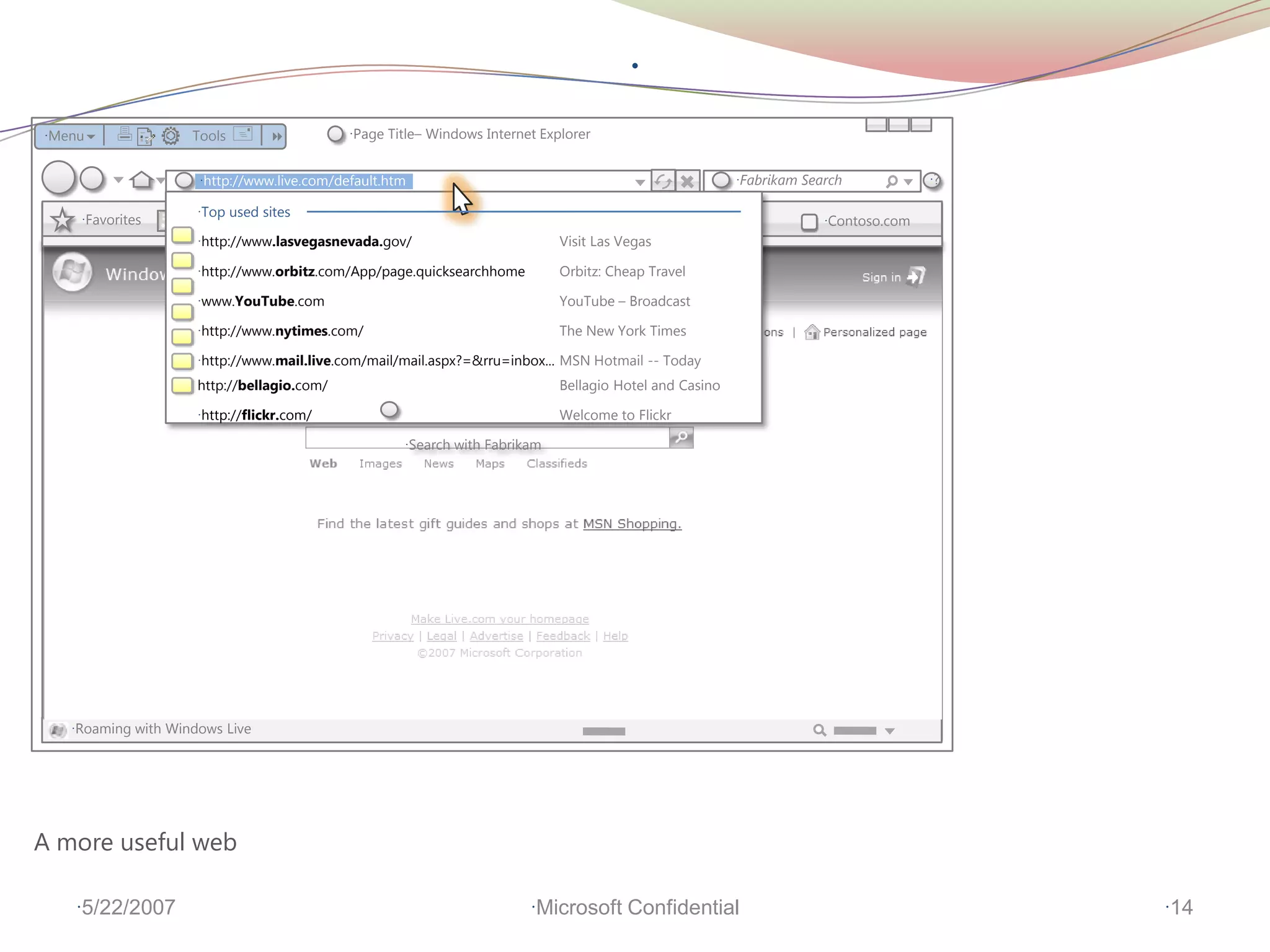Click Make Live.com your homepage link
The width and height of the screenshot is (1270, 952).
point(500,619)
